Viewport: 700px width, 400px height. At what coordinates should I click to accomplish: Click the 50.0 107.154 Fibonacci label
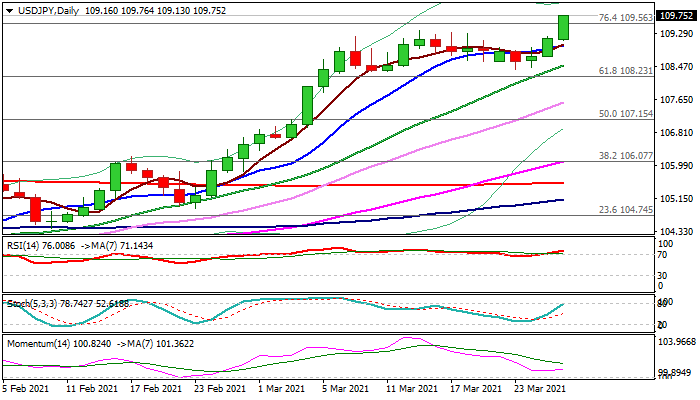pos(625,114)
